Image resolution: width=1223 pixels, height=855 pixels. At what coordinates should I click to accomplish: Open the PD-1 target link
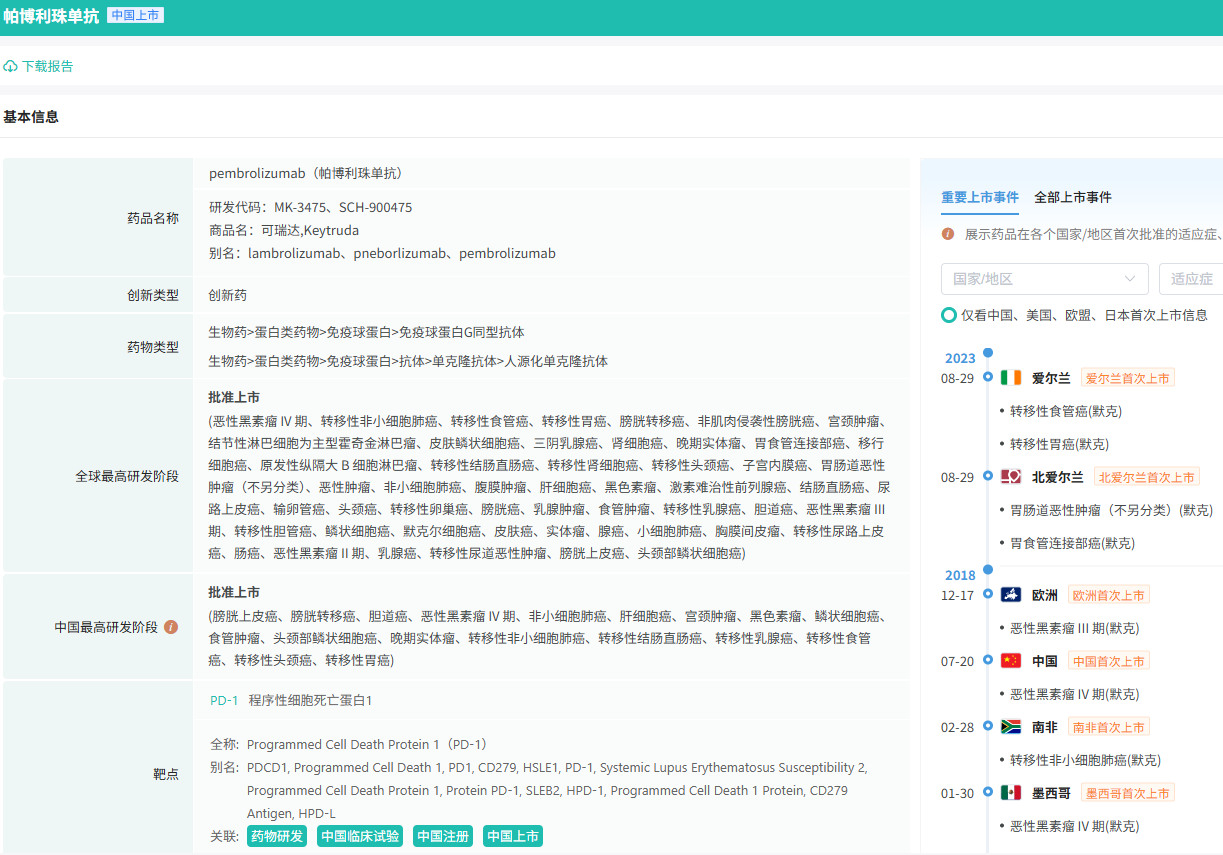click(224, 701)
